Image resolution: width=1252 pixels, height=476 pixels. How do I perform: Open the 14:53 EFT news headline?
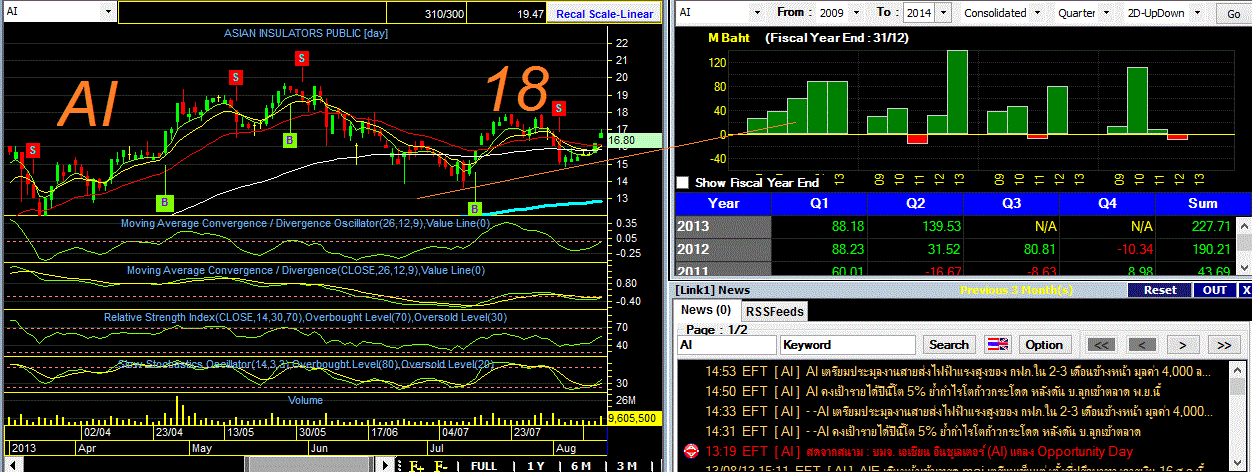(x=956, y=371)
